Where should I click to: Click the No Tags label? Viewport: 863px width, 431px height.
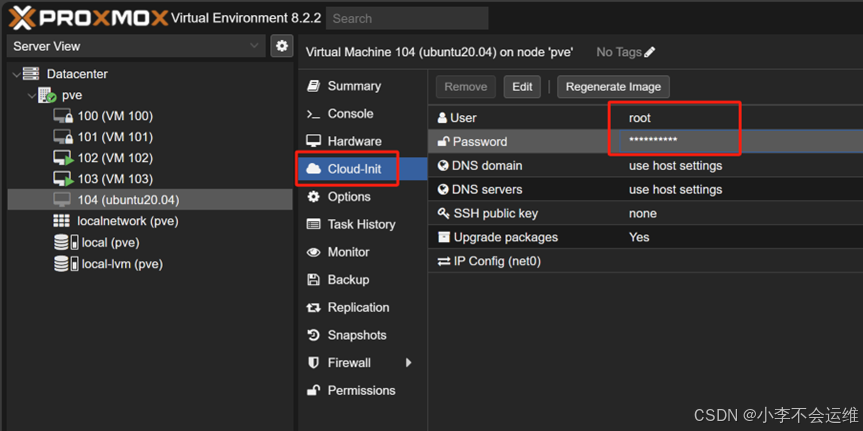[619, 52]
